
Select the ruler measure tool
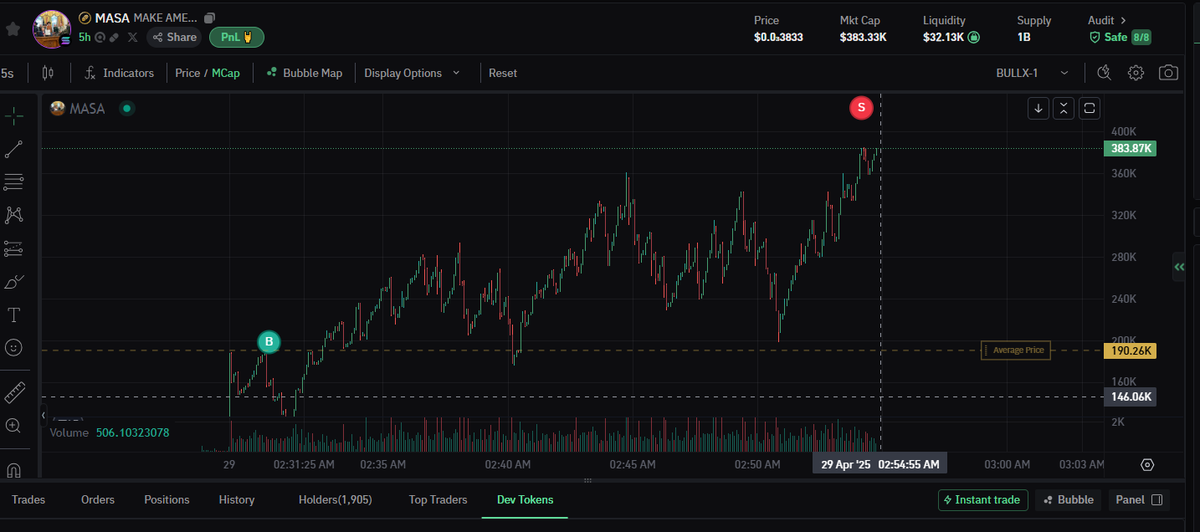14,392
